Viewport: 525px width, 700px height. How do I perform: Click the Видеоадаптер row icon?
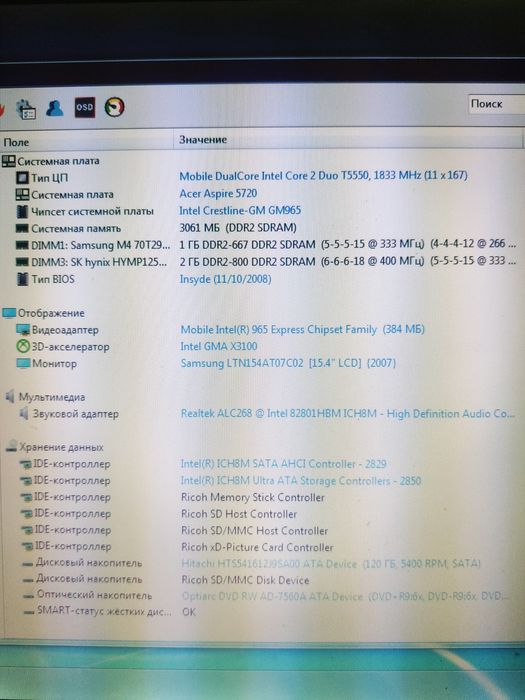pos(23,330)
